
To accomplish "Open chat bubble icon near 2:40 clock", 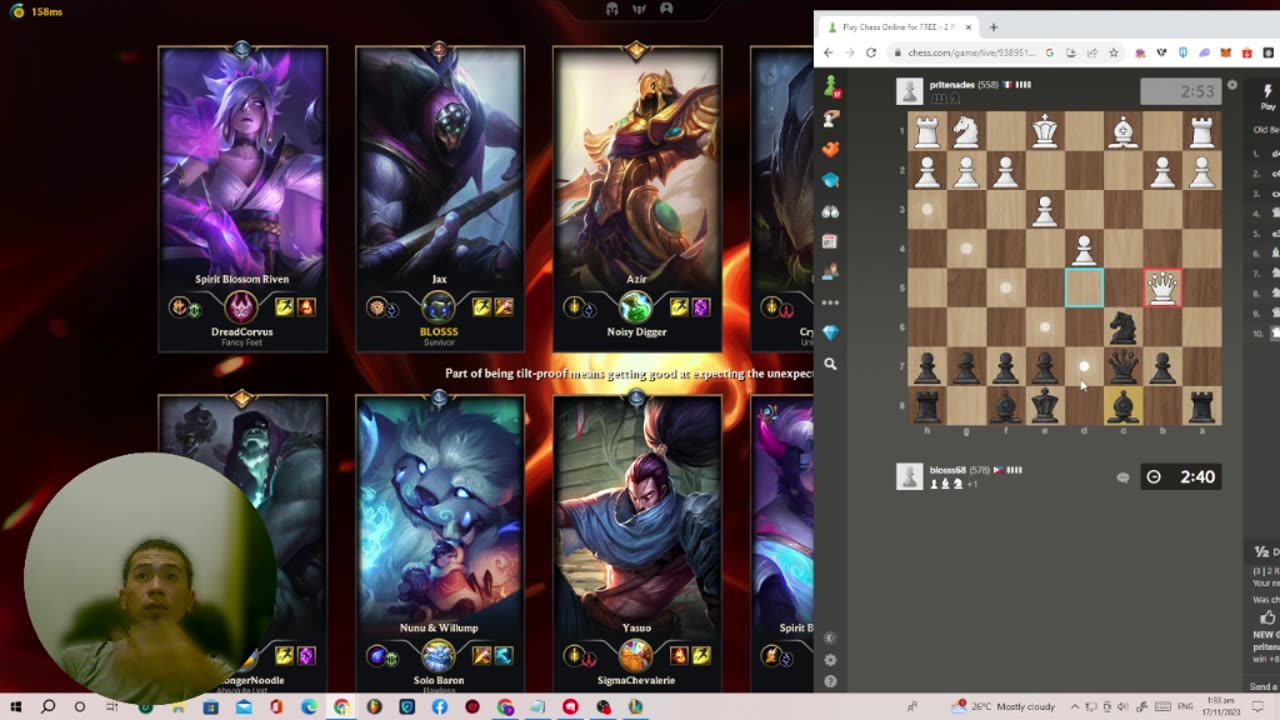I will (x=1122, y=478).
